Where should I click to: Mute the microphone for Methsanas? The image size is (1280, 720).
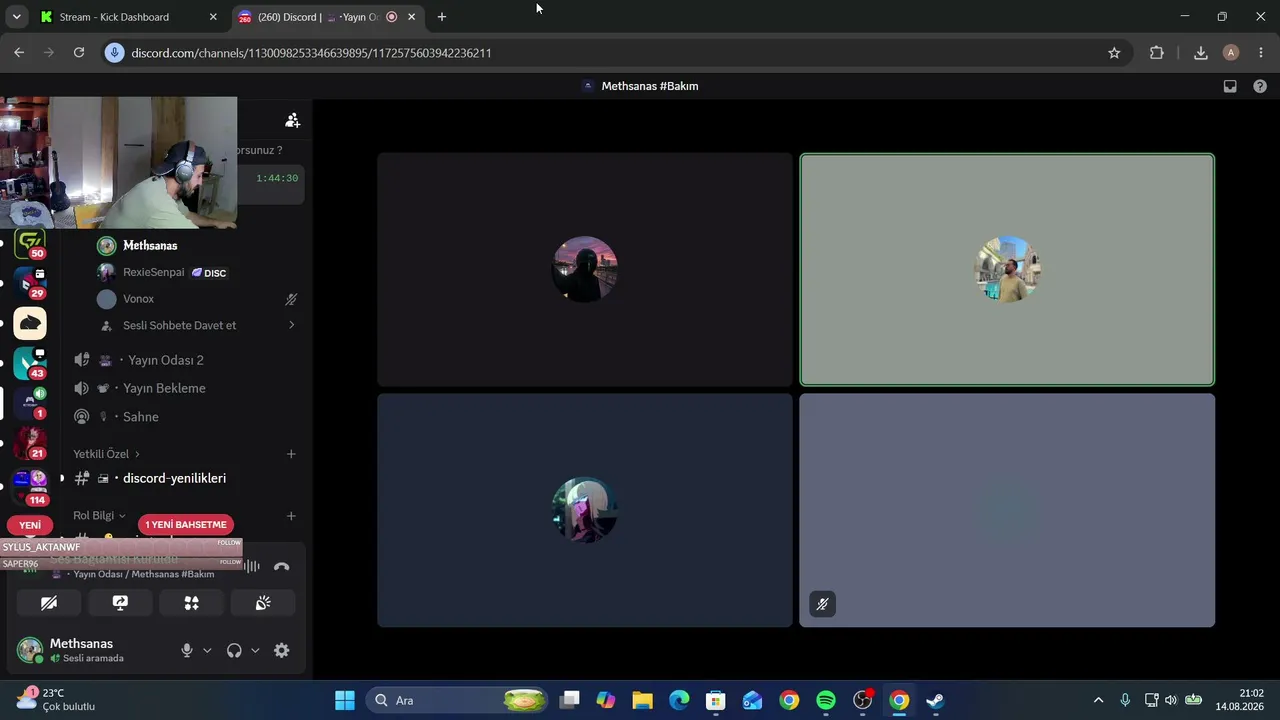click(186, 650)
